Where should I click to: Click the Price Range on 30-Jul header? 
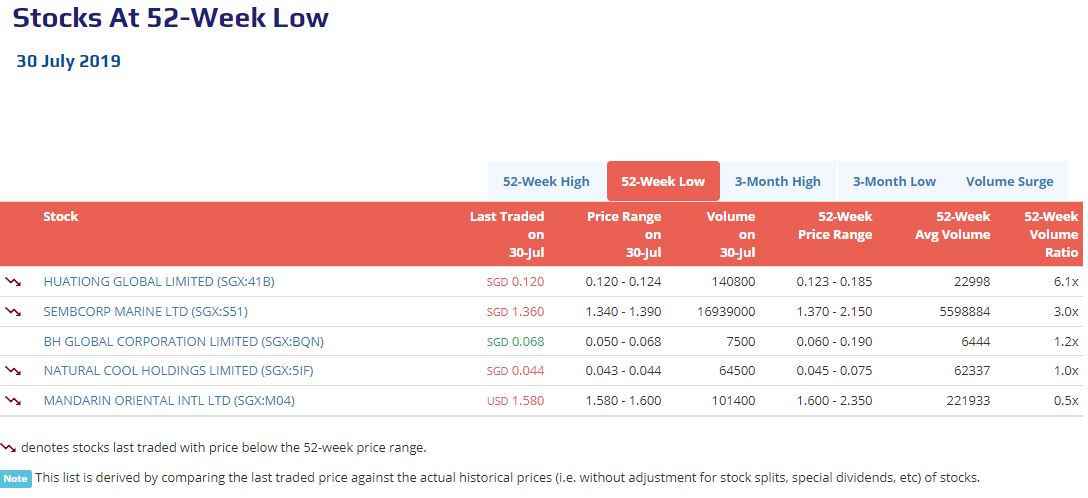point(624,234)
